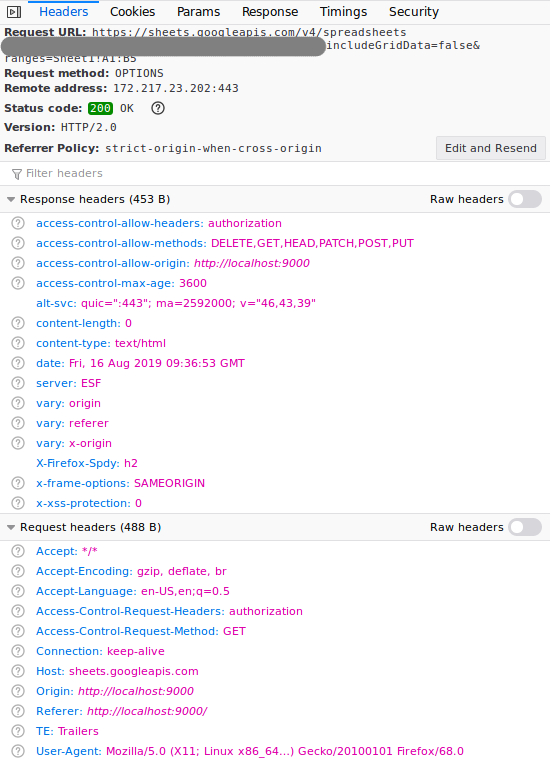The height and width of the screenshot is (764, 550).
Task: Click help icon beside Referer header
Action: (18, 711)
